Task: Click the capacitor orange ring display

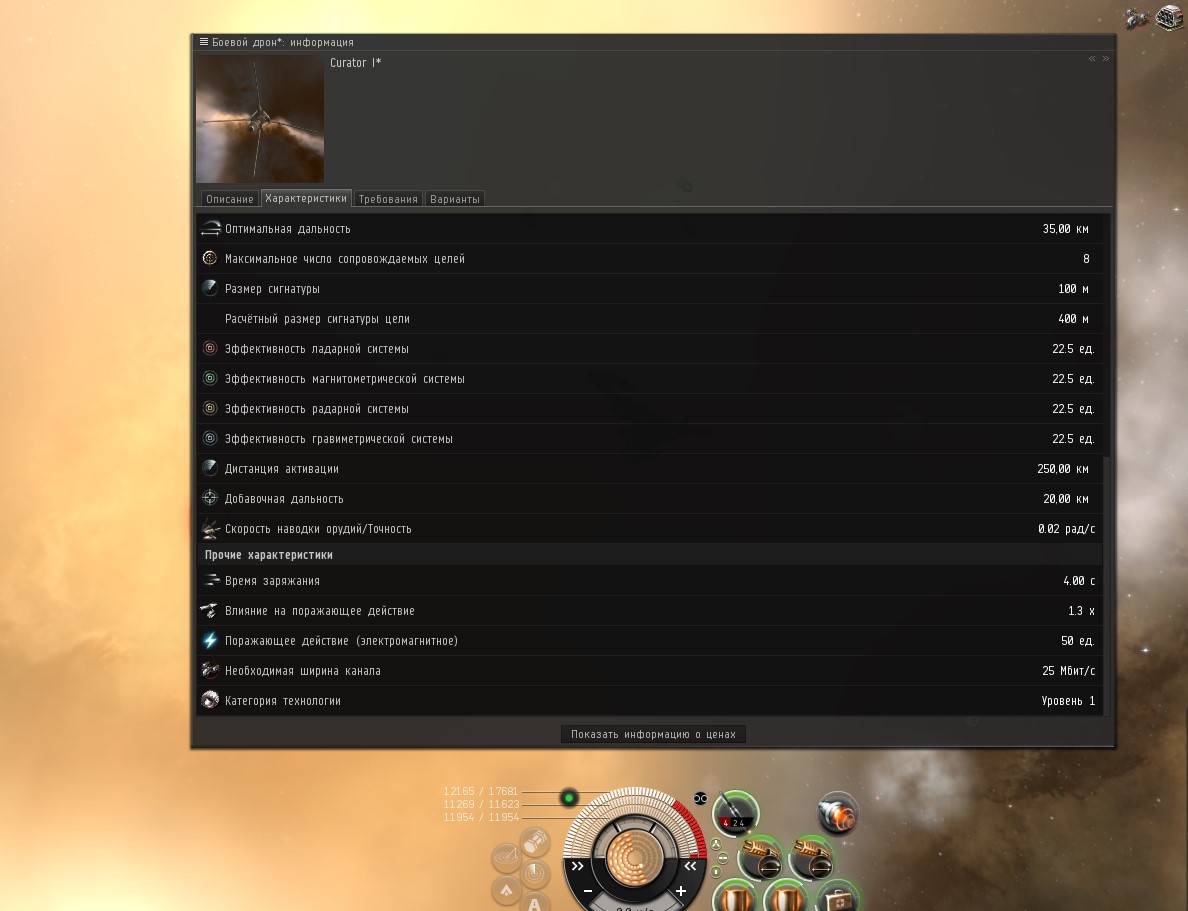Action: pyautogui.click(x=634, y=858)
